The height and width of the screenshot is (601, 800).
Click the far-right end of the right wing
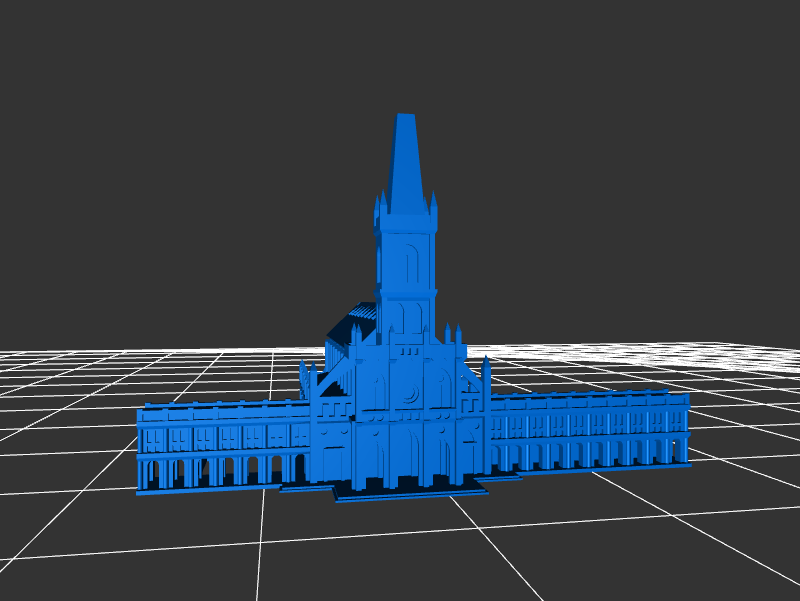[684, 428]
